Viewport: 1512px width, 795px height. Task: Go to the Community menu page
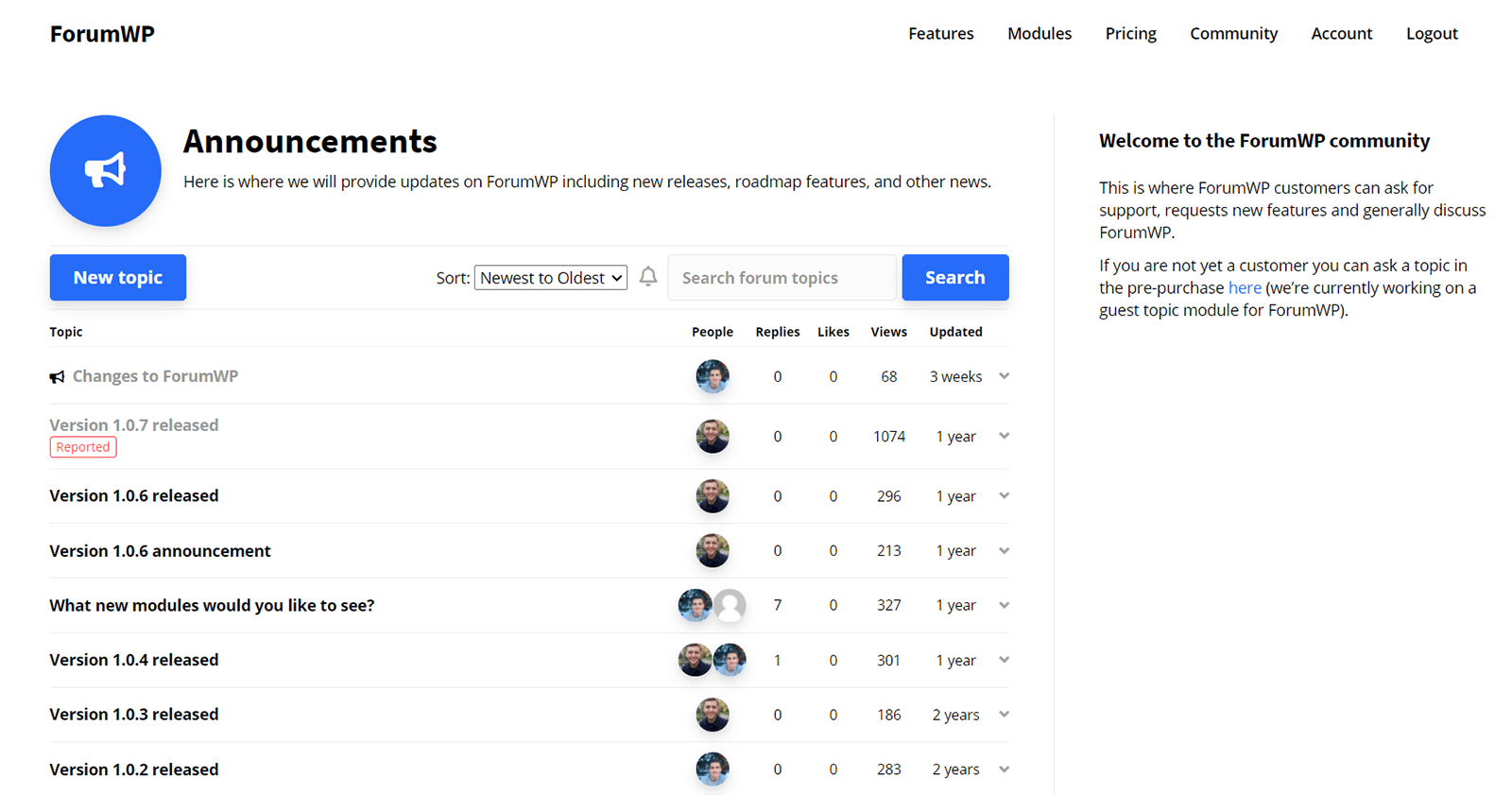pos(1233,34)
